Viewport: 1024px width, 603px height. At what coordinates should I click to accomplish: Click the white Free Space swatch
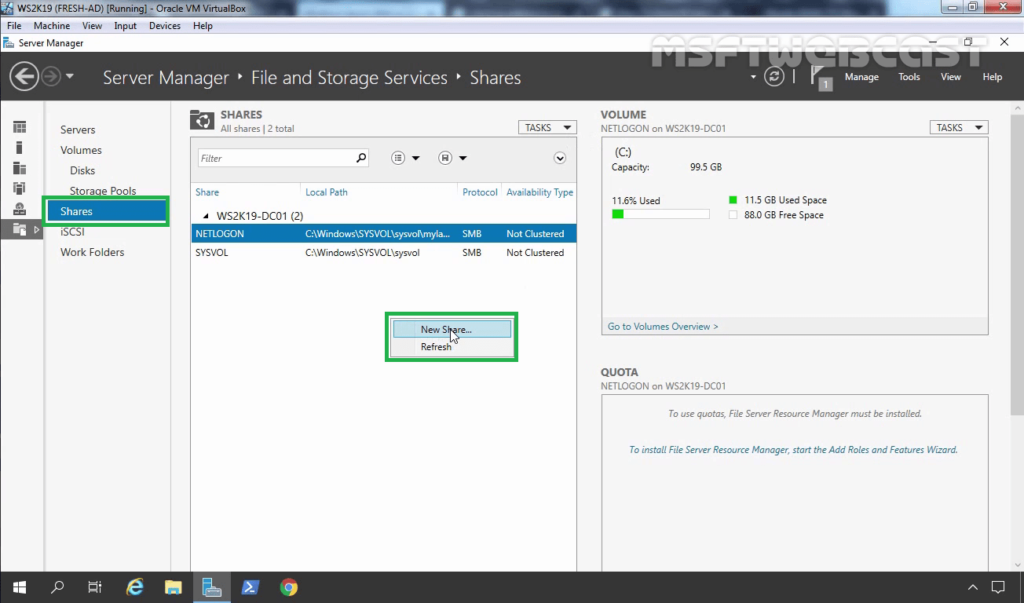pos(733,215)
